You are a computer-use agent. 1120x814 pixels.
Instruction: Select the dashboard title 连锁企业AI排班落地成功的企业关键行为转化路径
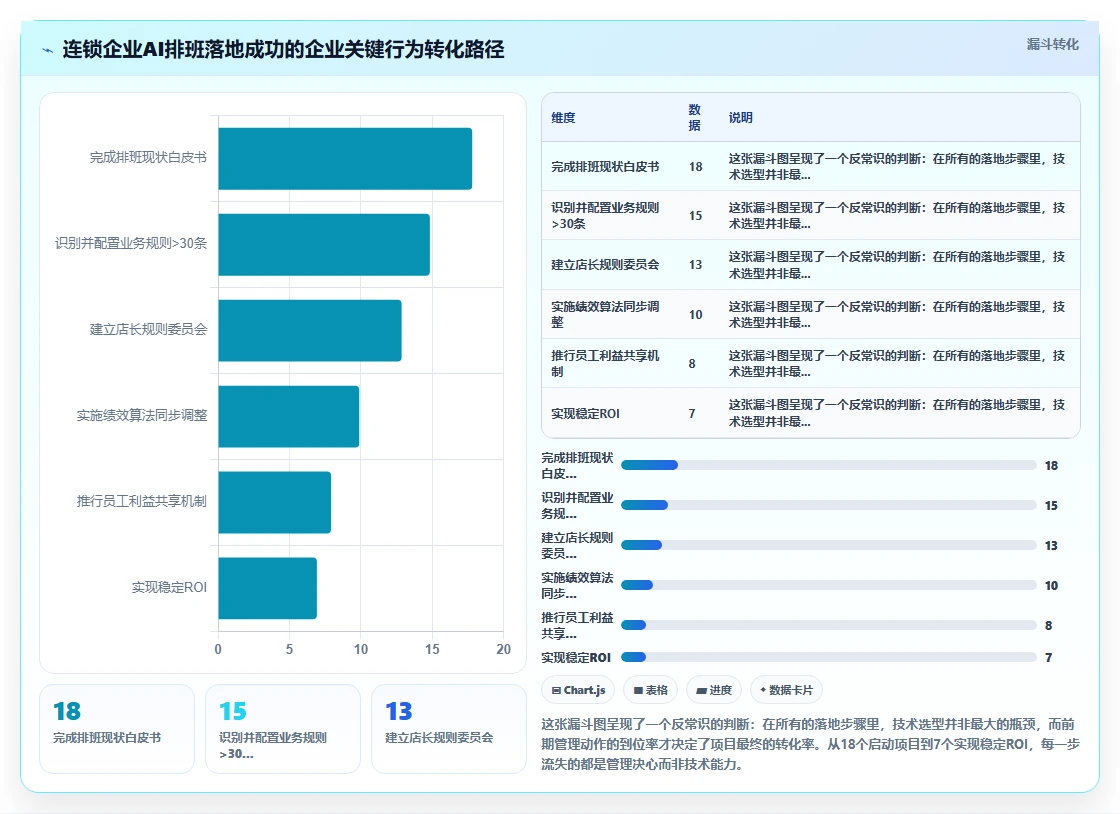[284, 49]
